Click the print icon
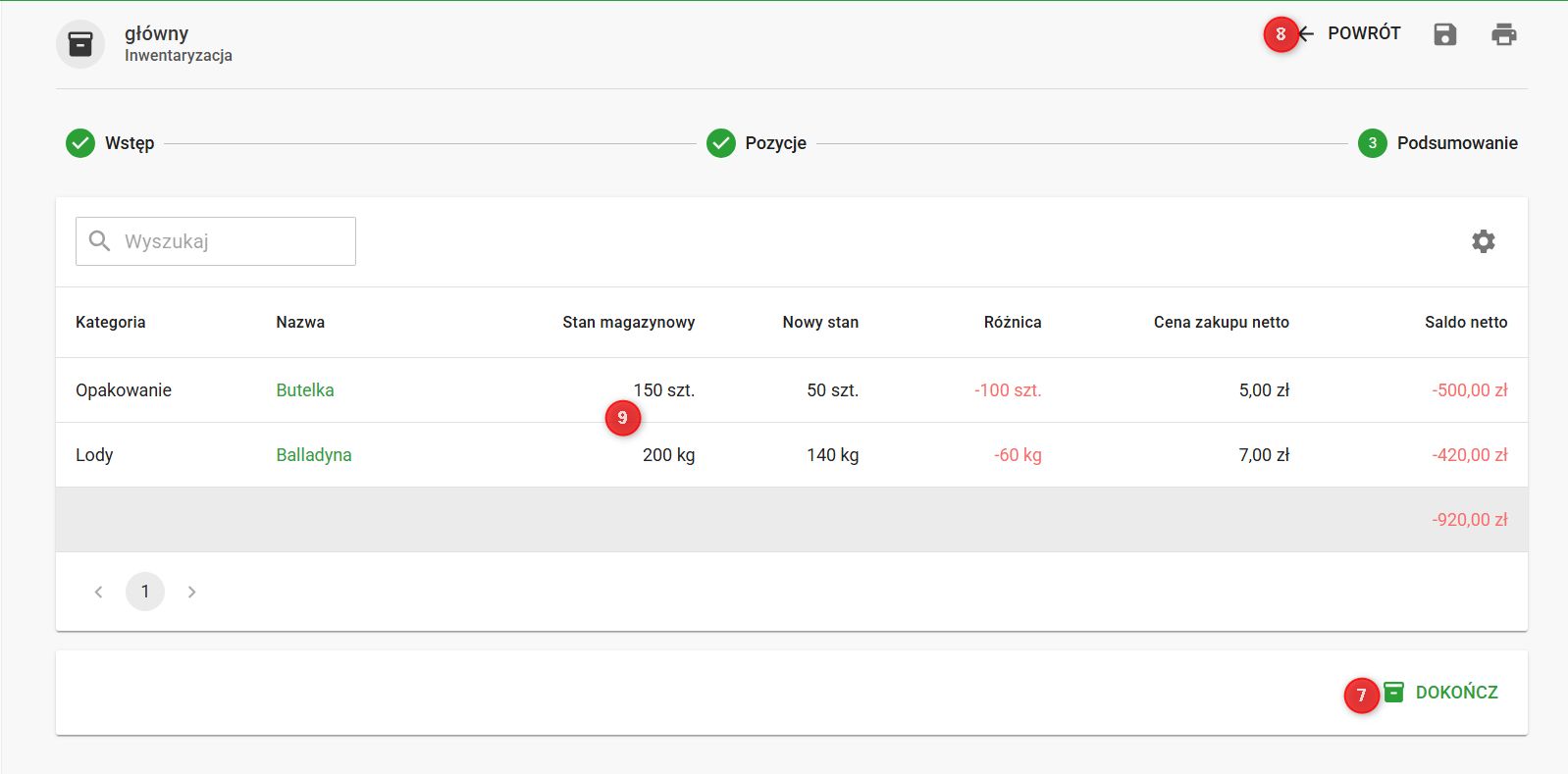Screen dimensions: 1568x774 click(1503, 35)
